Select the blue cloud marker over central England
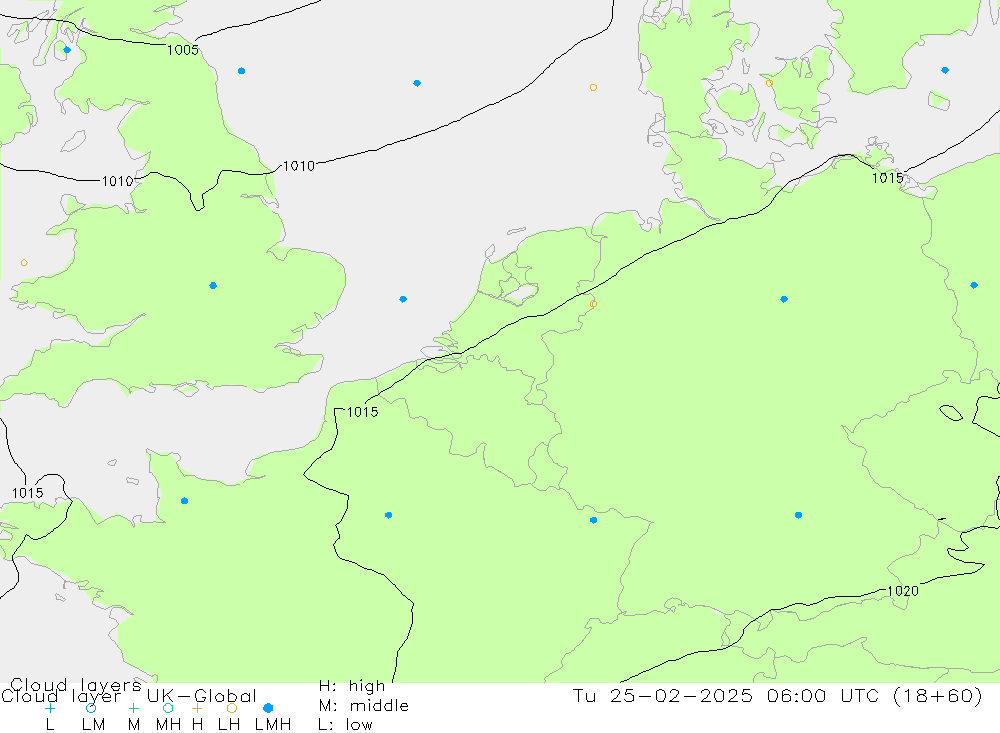Viewport: 1000px width, 733px height. (x=213, y=285)
